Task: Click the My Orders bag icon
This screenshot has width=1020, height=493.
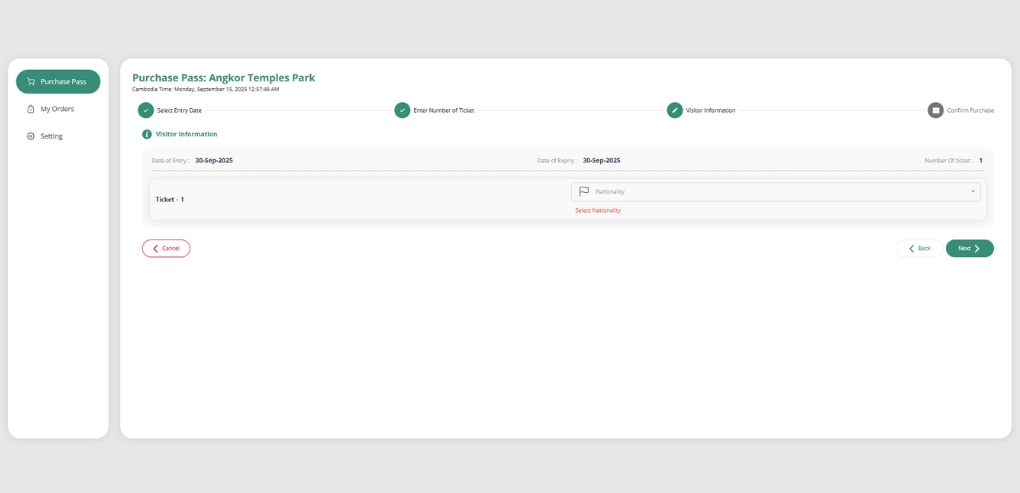Action: [x=31, y=109]
